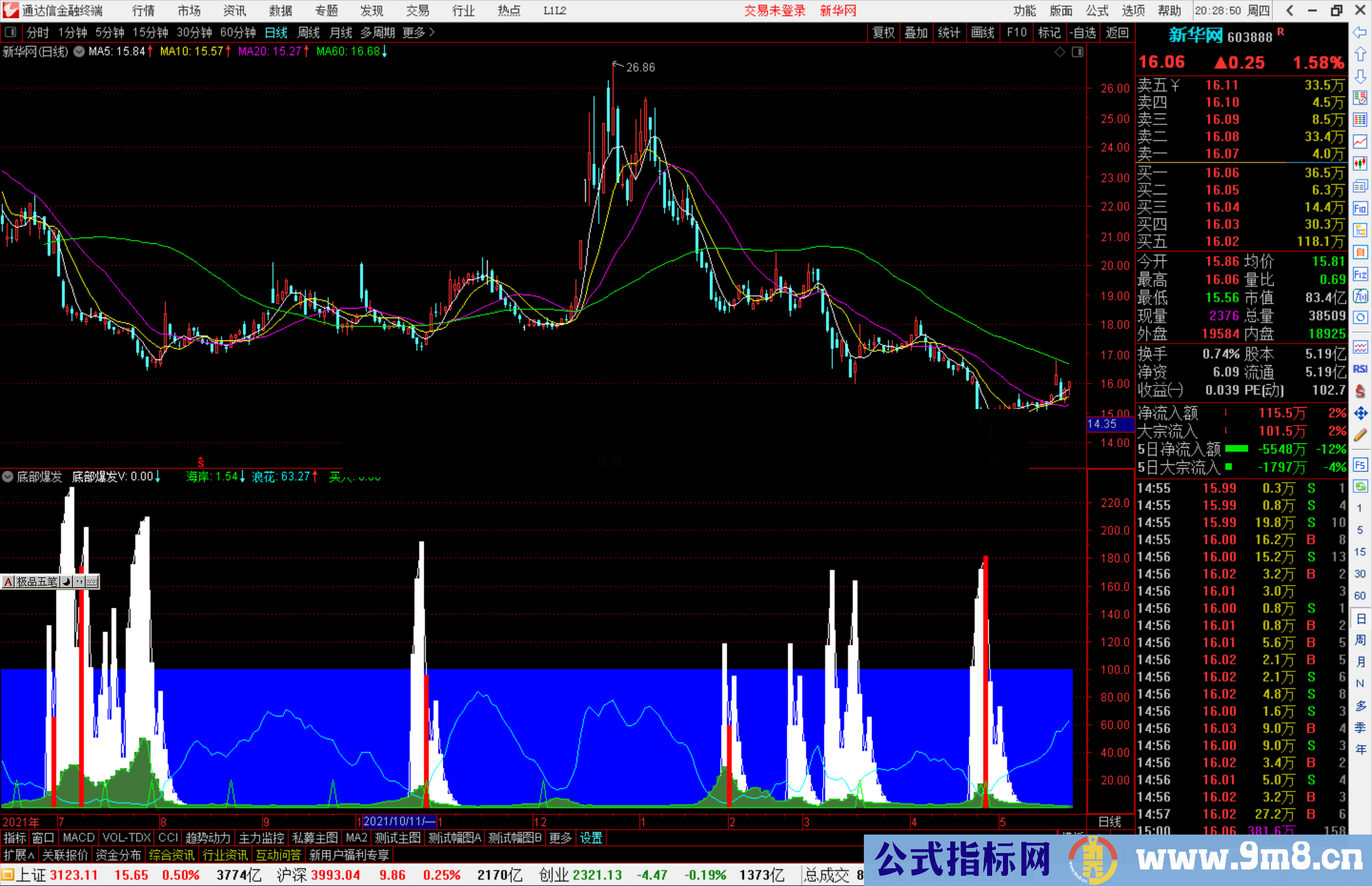1372x886 pixels.
Task: Toggle the panel layout icon near chart corner
Action: click(x=1077, y=52)
